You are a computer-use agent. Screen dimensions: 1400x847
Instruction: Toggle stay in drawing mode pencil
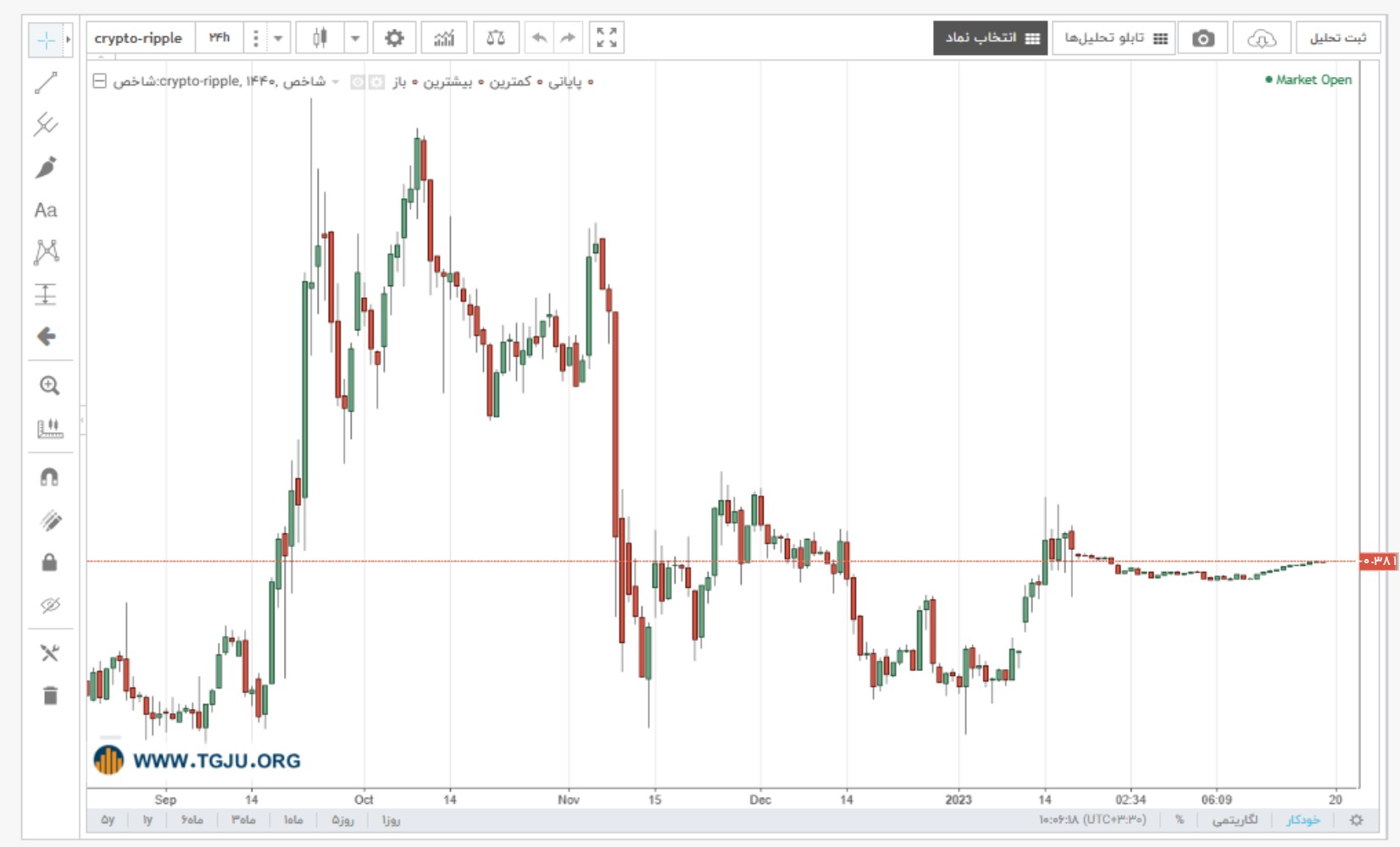(49, 520)
